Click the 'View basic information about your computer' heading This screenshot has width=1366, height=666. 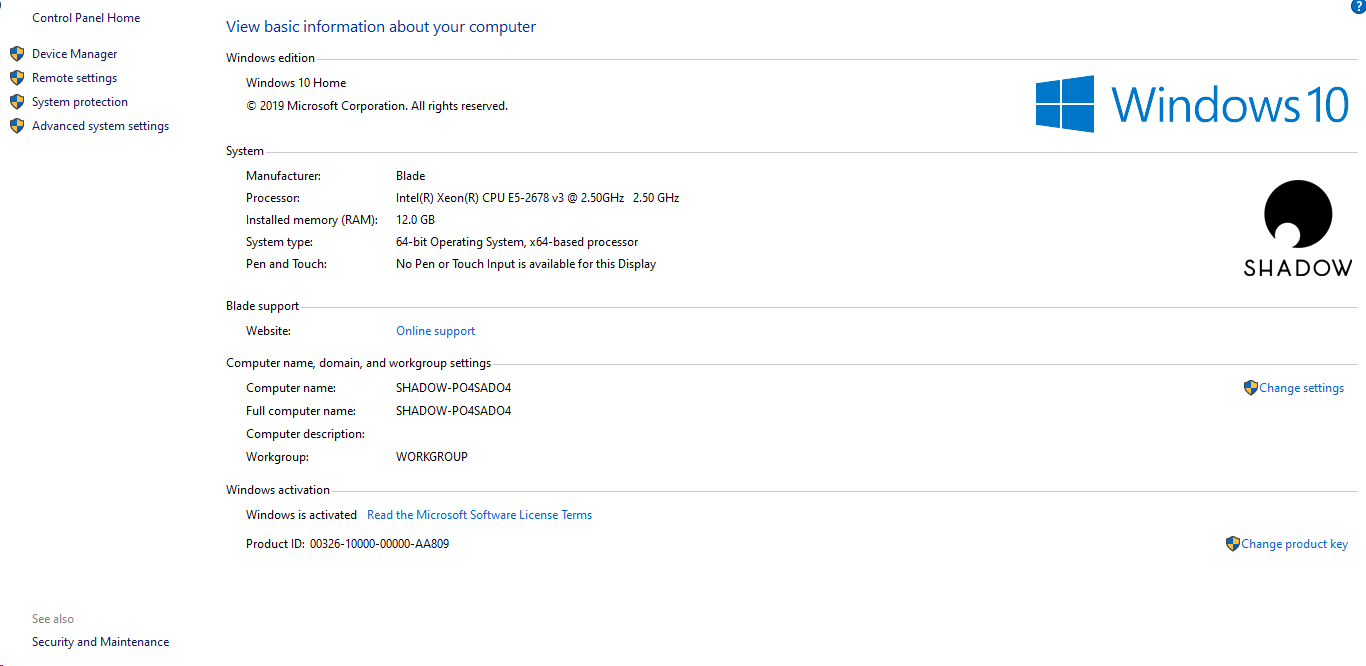click(381, 27)
